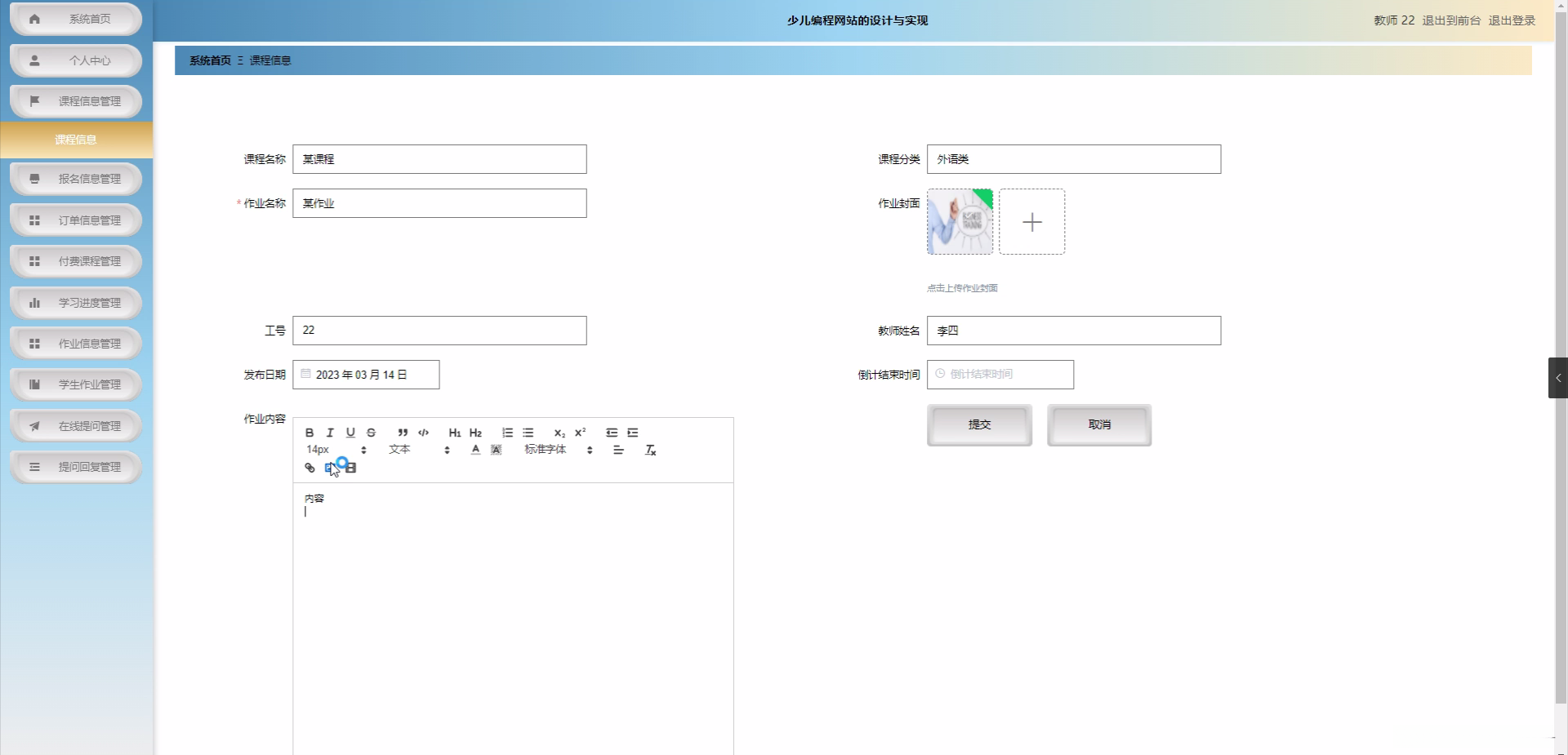Collapse the 课程信息管理 sidebar section

pyautogui.click(x=76, y=101)
